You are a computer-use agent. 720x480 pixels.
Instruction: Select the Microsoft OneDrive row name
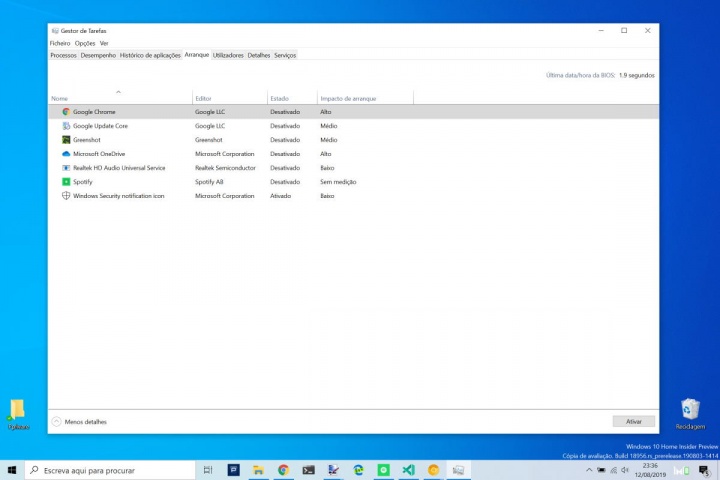99,154
